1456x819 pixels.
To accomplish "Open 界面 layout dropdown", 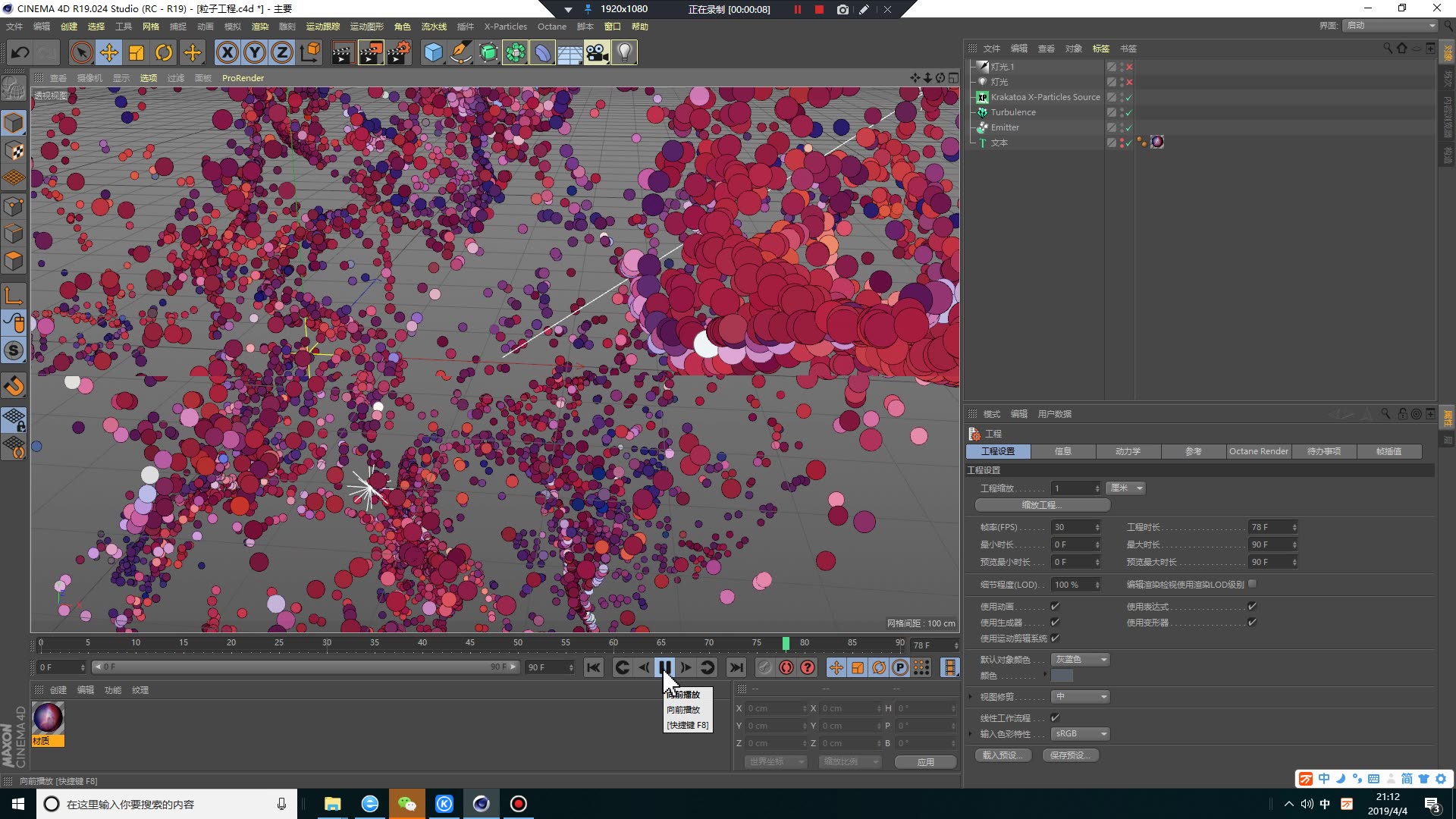I will [1391, 25].
